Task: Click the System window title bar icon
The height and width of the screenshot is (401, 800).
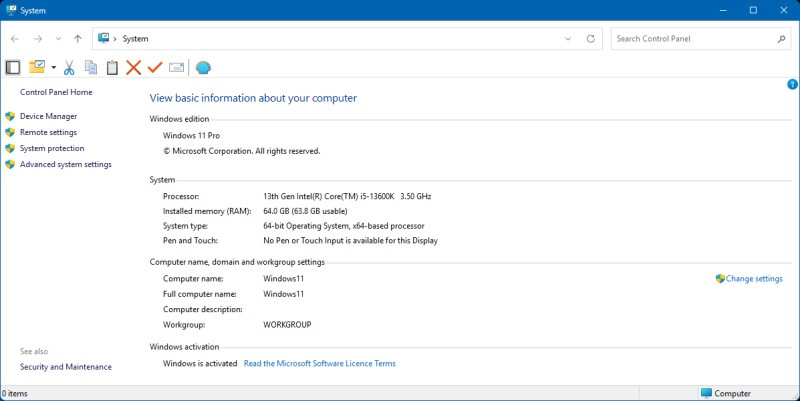Action: tap(11, 10)
